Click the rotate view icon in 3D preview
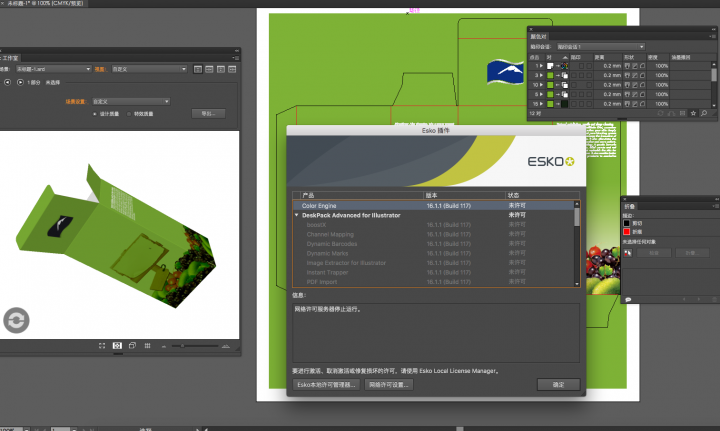 click(16, 320)
